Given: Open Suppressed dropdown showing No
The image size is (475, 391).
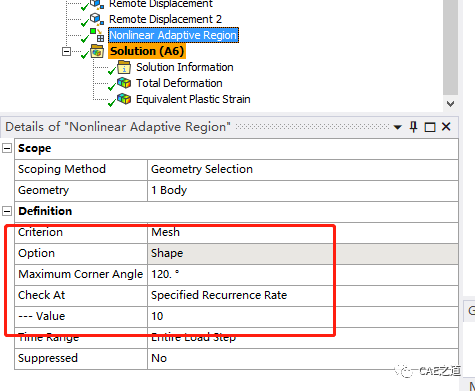Looking at the screenshot, I should [x=303, y=359].
